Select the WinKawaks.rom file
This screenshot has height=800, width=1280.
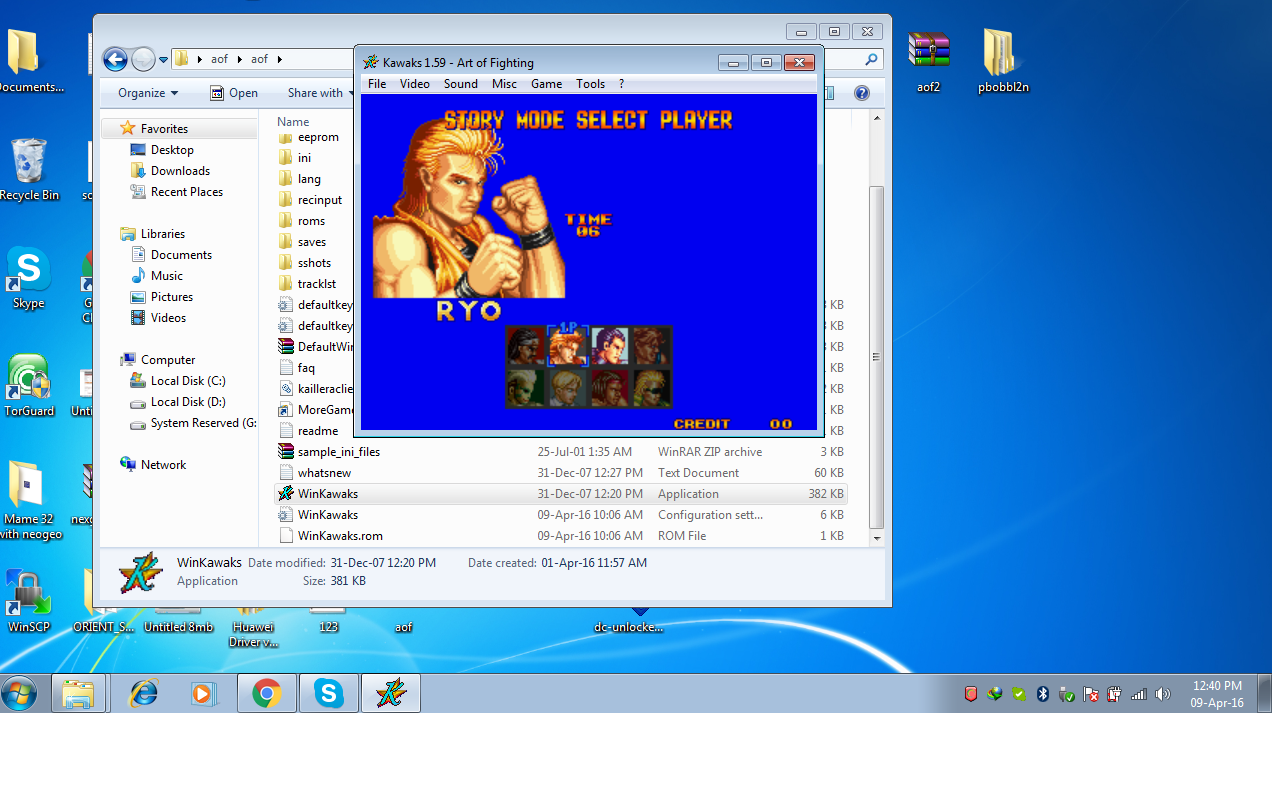tap(340, 536)
